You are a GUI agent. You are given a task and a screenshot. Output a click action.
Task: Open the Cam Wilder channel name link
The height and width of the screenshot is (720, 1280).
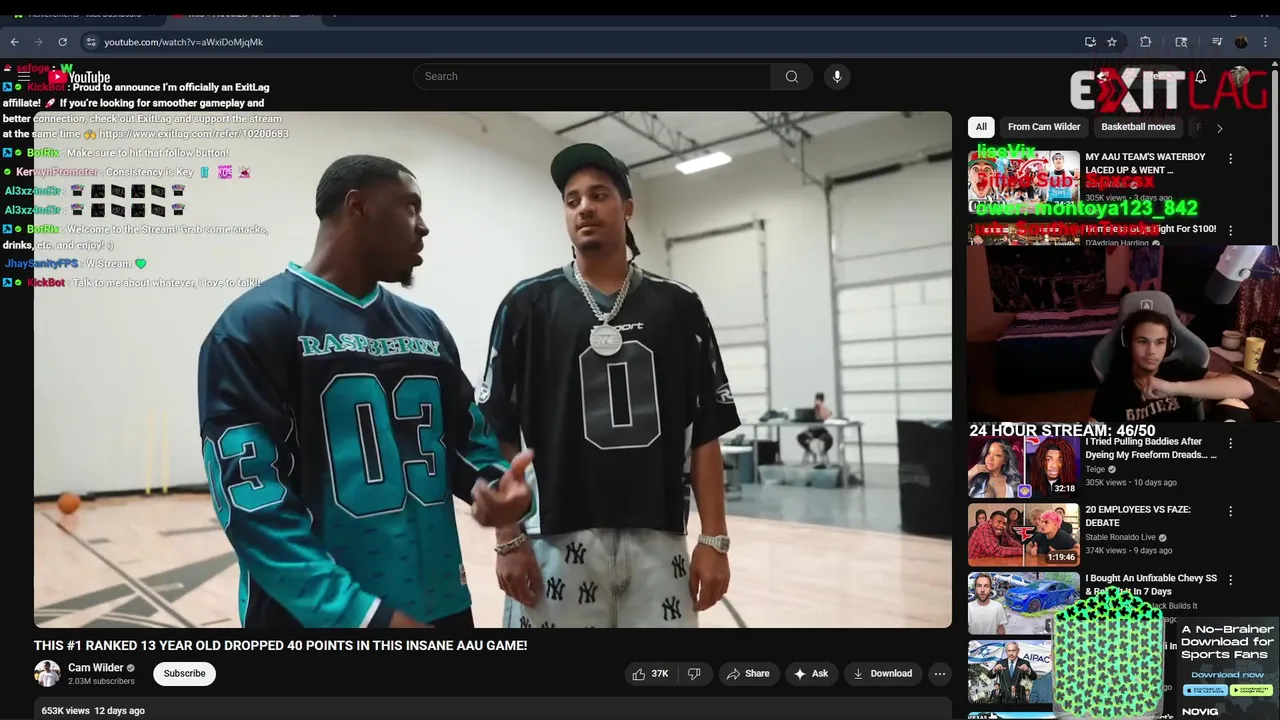click(x=96, y=667)
